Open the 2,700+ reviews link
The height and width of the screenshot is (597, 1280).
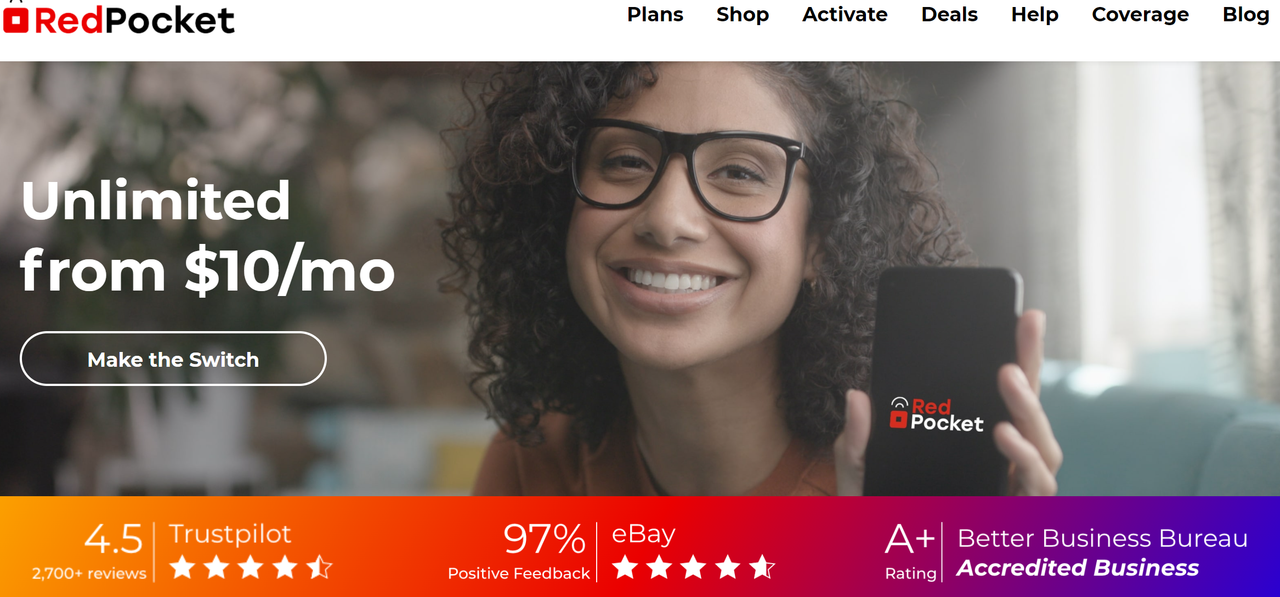(89, 574)
